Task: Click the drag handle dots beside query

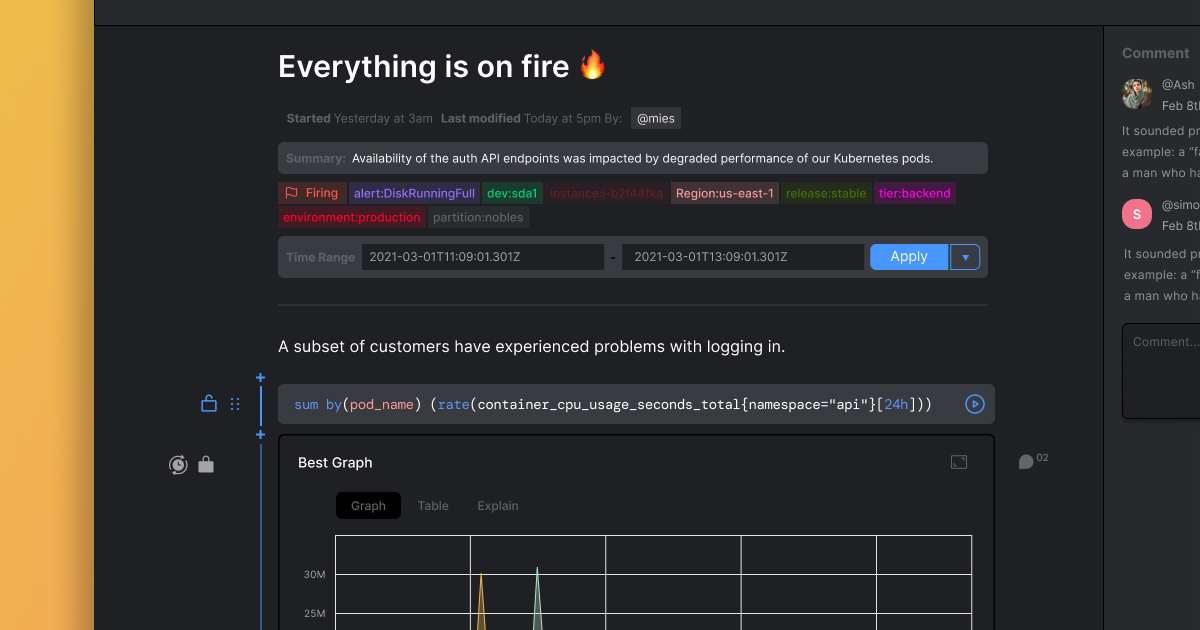Action: click(235, 404)
